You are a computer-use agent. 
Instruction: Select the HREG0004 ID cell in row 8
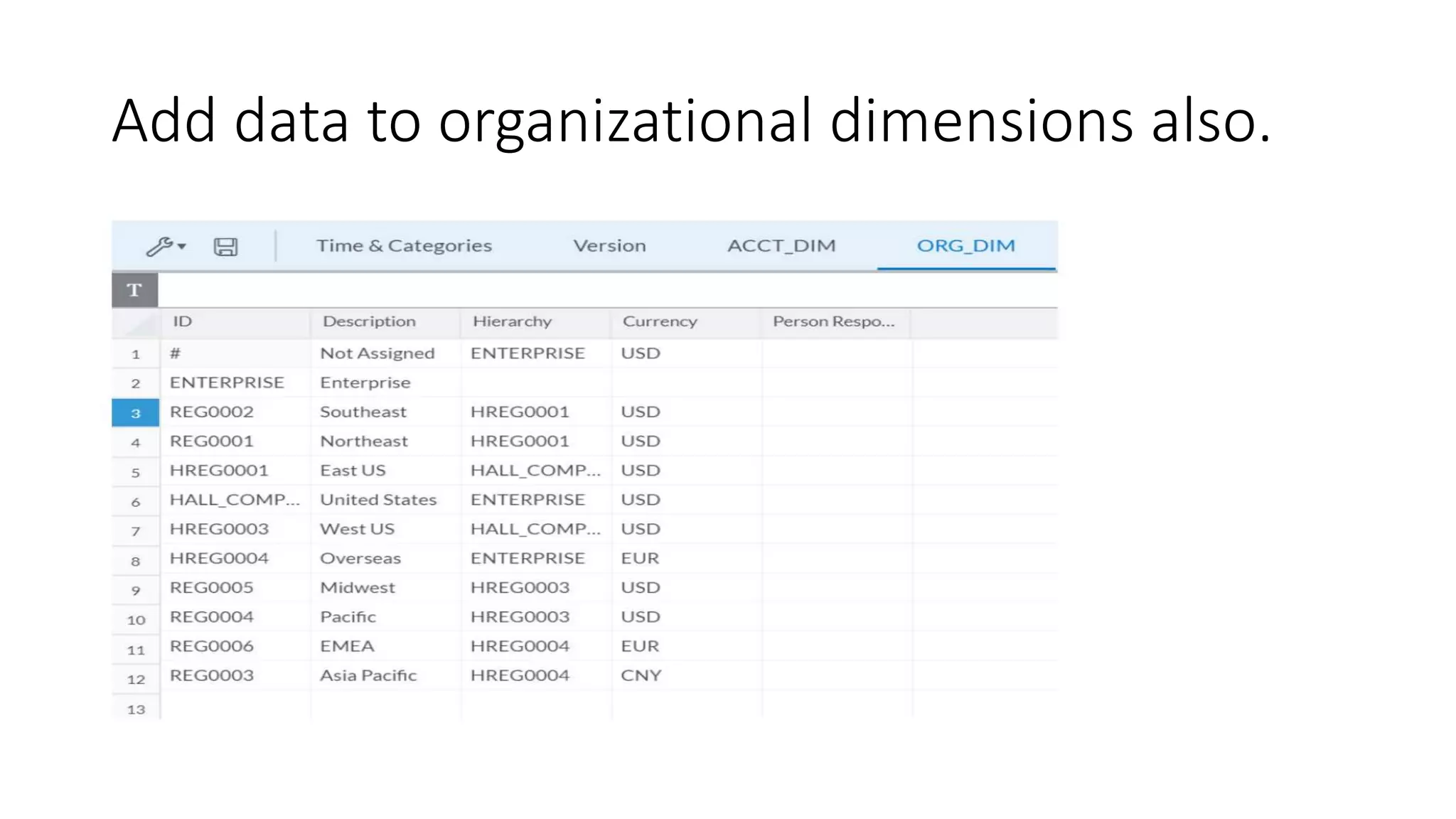tap(235, 558)
